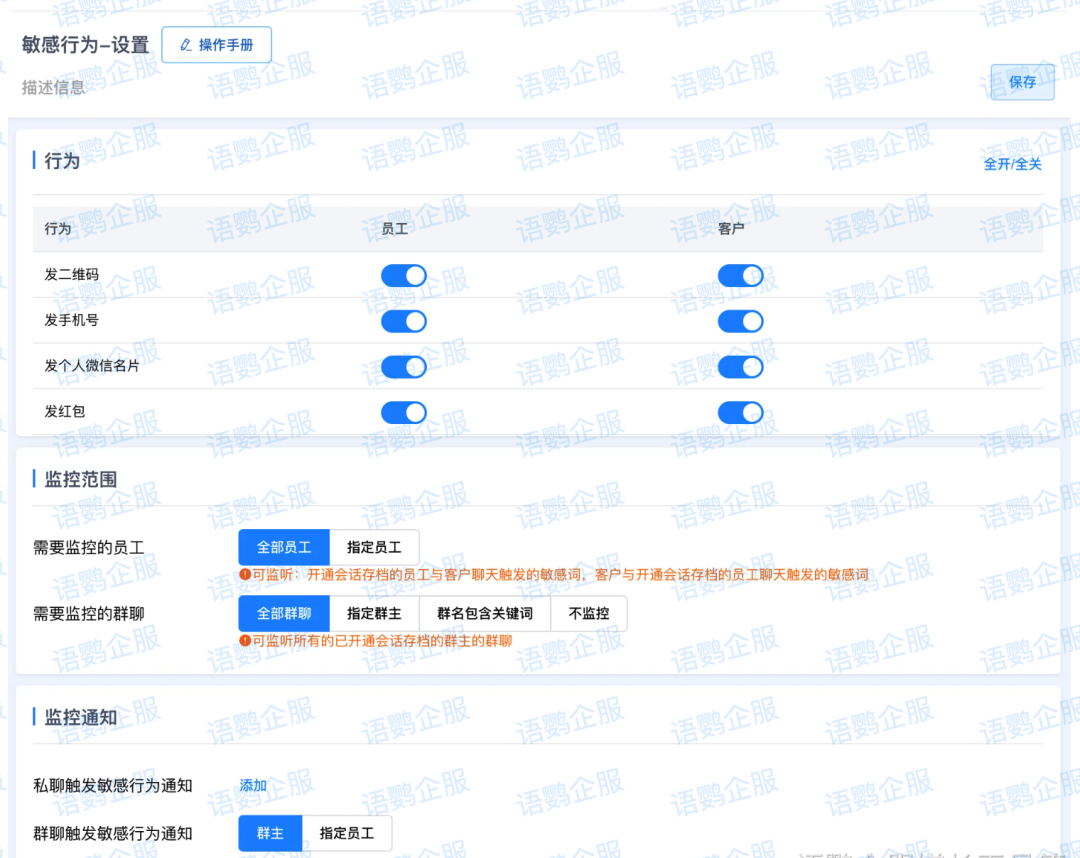Click the 保存 save button
1080x858 pixels.
(1022, 82)
